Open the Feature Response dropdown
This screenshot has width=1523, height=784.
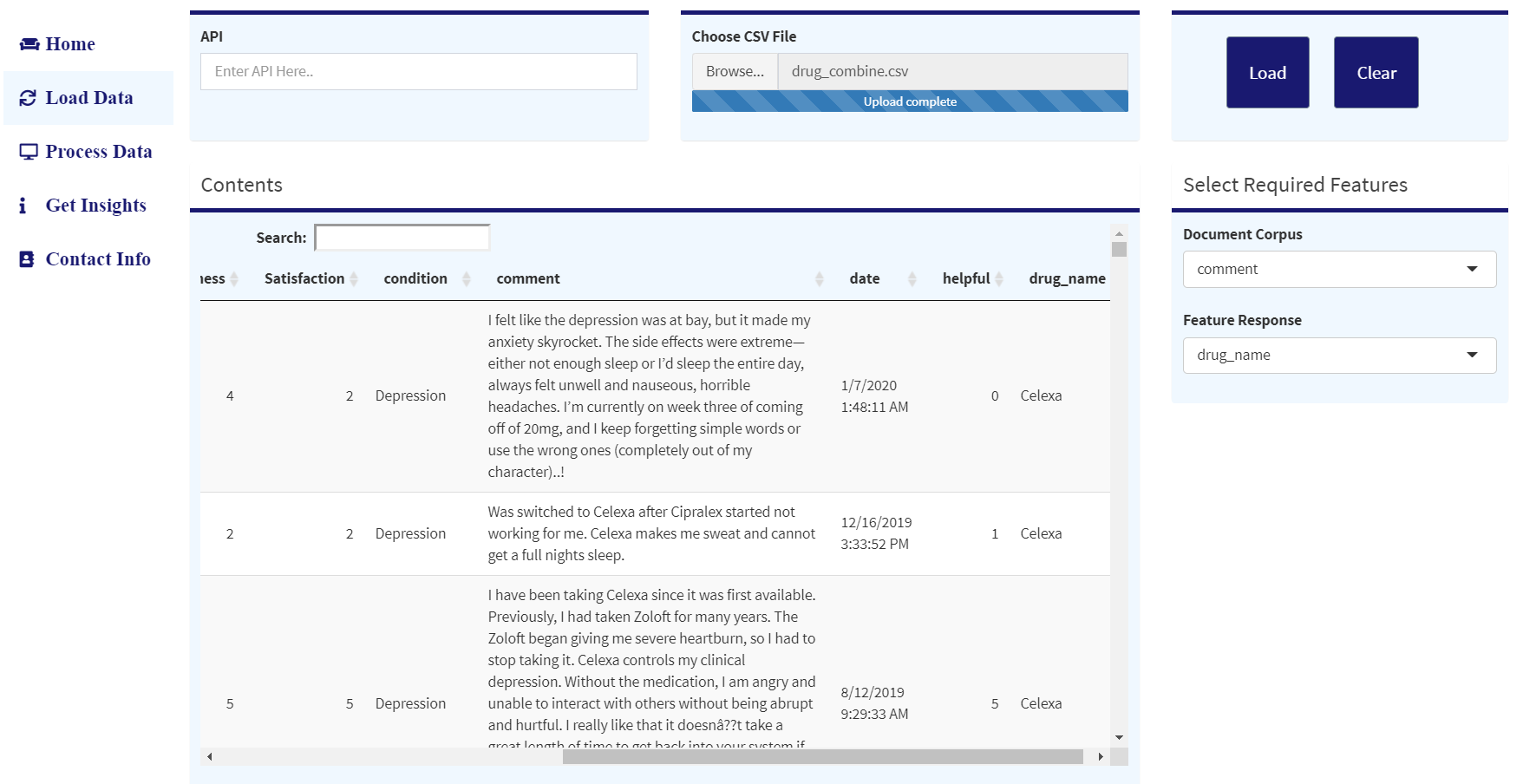[1339, 356]
